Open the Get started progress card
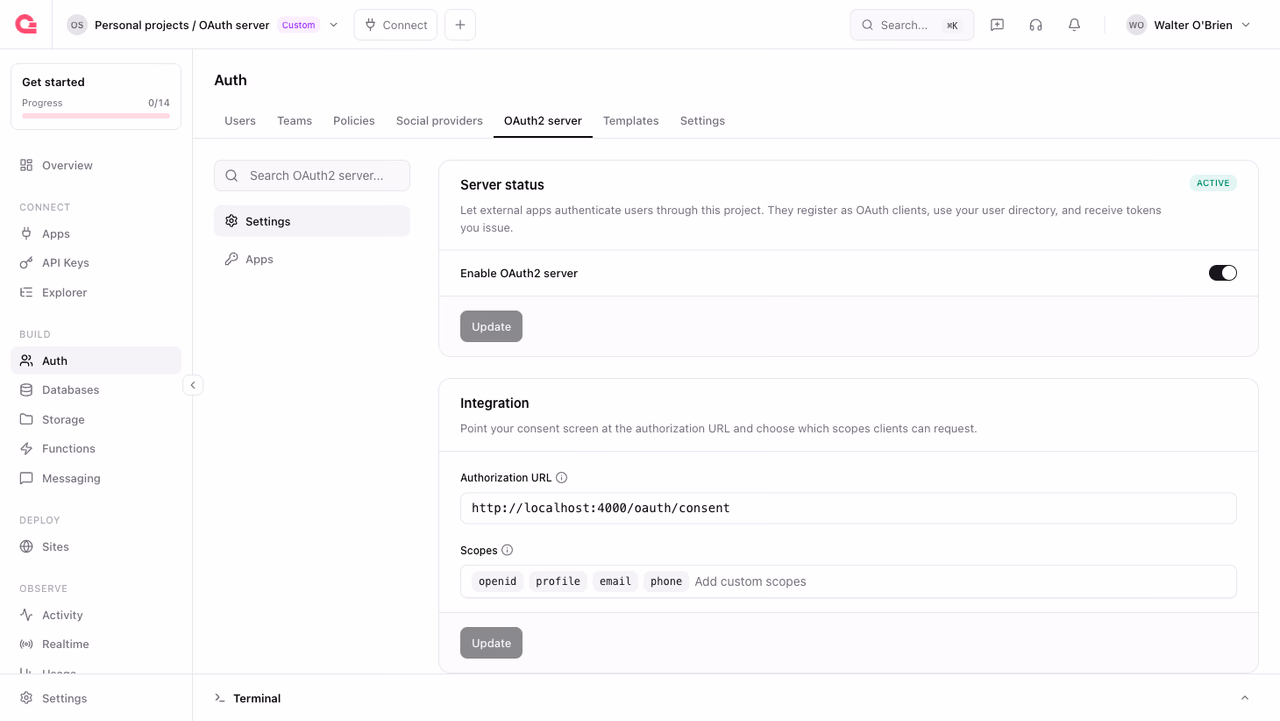 (96, 97)
